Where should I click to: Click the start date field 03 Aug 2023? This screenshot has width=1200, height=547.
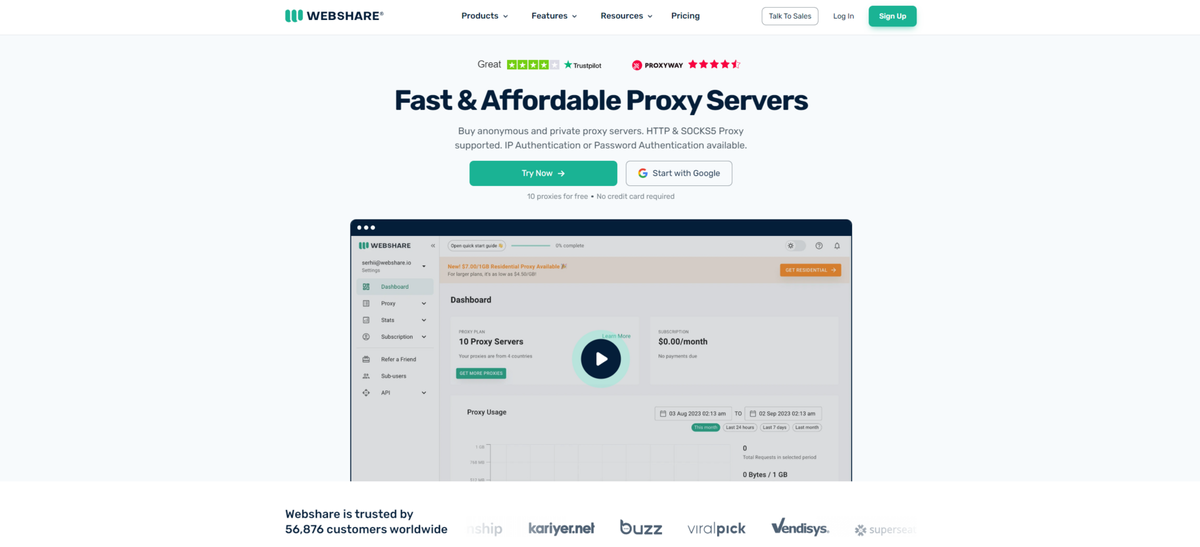693,413
